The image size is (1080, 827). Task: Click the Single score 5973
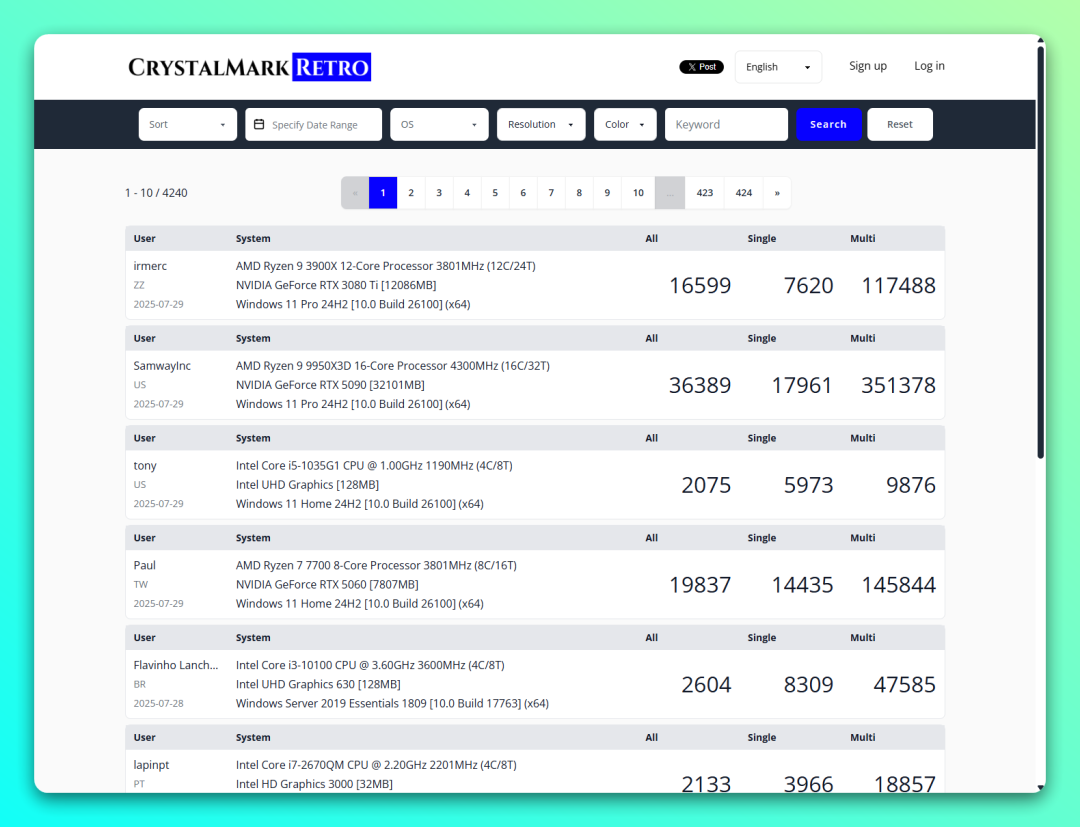[809, 485]
